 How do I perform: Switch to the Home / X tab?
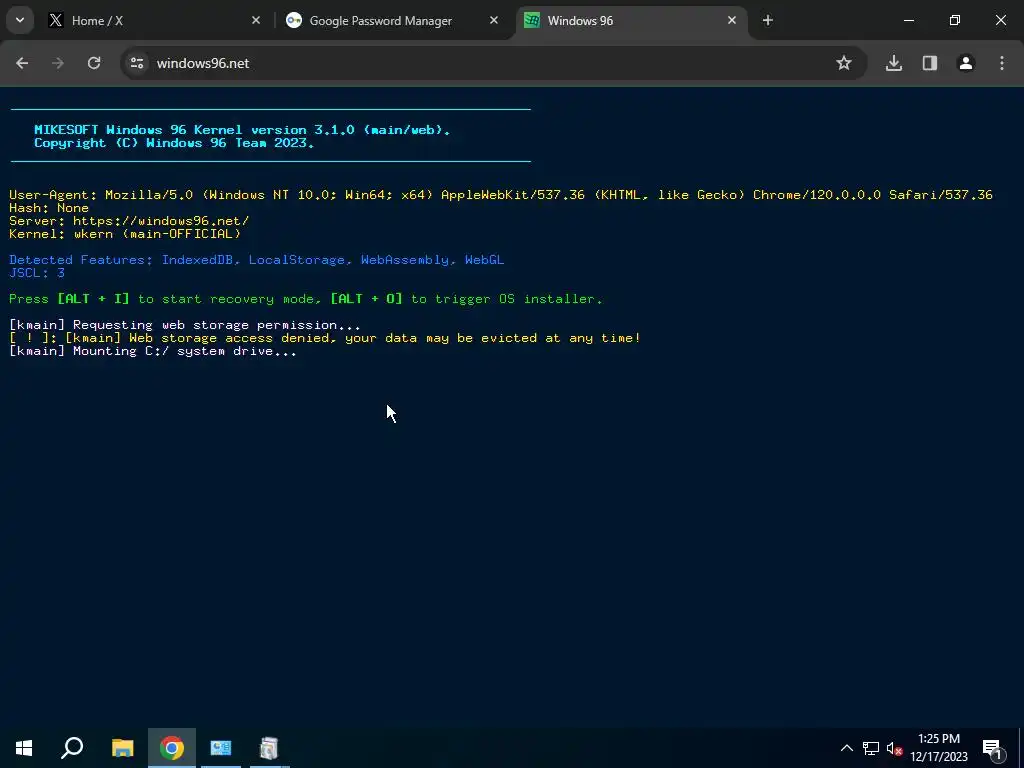click(152, 20)
